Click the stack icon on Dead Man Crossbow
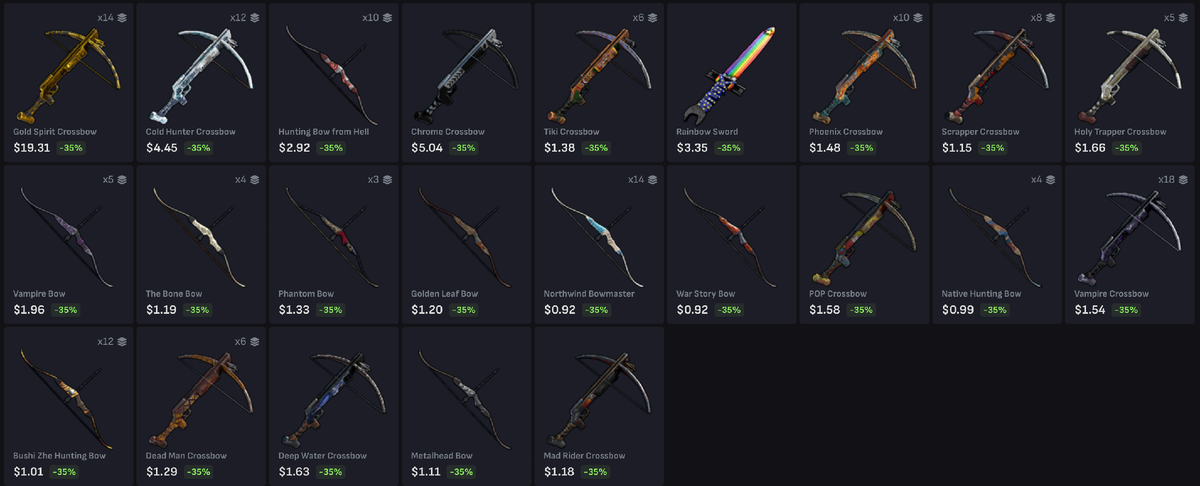The width and height of the screenshot is (1200, 486). pyautogui.click(x=254, y=342)
